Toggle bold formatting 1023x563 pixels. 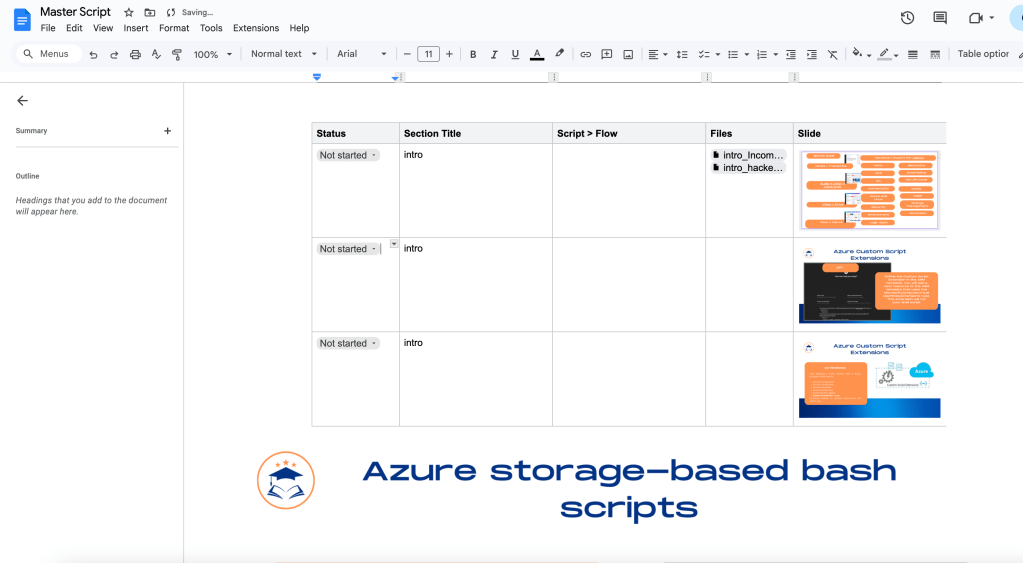(x=473, y=55)
